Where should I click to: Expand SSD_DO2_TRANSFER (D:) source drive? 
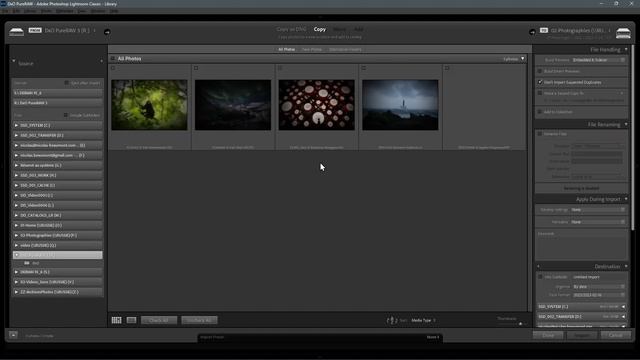pyautogui.click(x=16, y=135)
